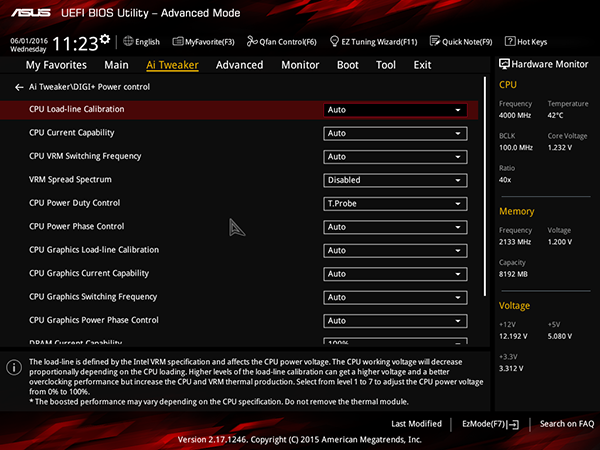Change language via English label

[x=147, y=42]
